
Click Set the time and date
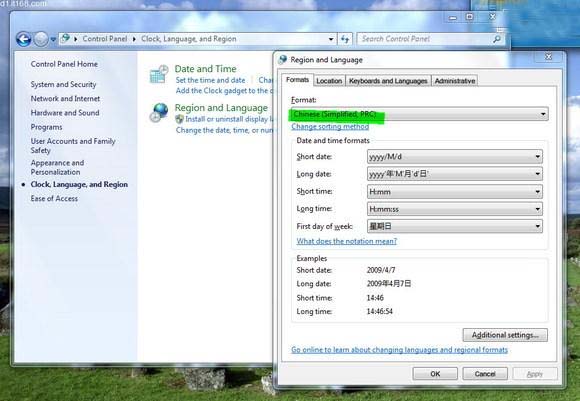pos(210,80)
